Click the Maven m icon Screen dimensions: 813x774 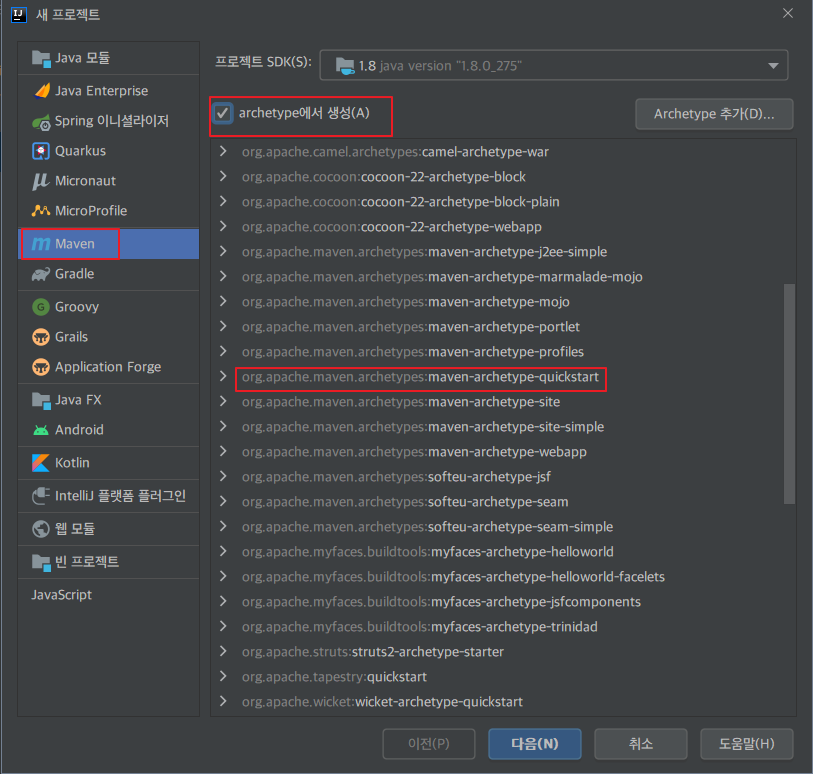tap(41, 244)
